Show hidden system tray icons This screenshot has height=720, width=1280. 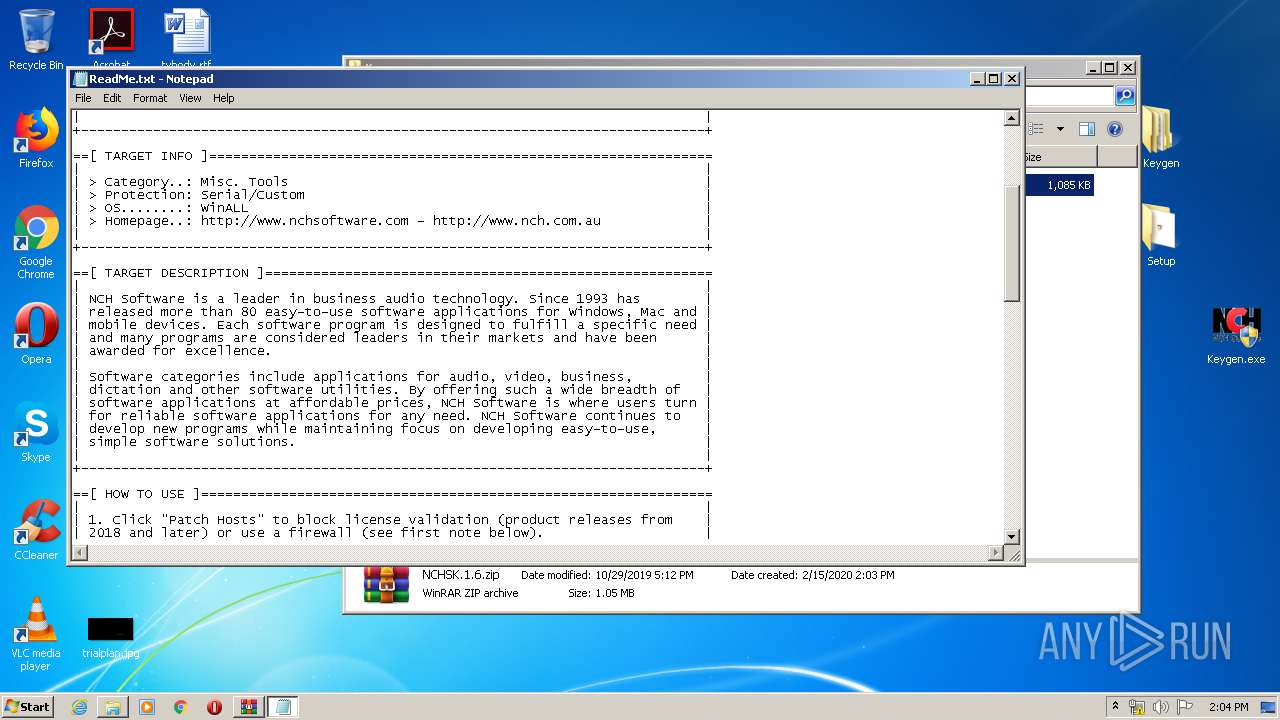[x=1115, y=707]
